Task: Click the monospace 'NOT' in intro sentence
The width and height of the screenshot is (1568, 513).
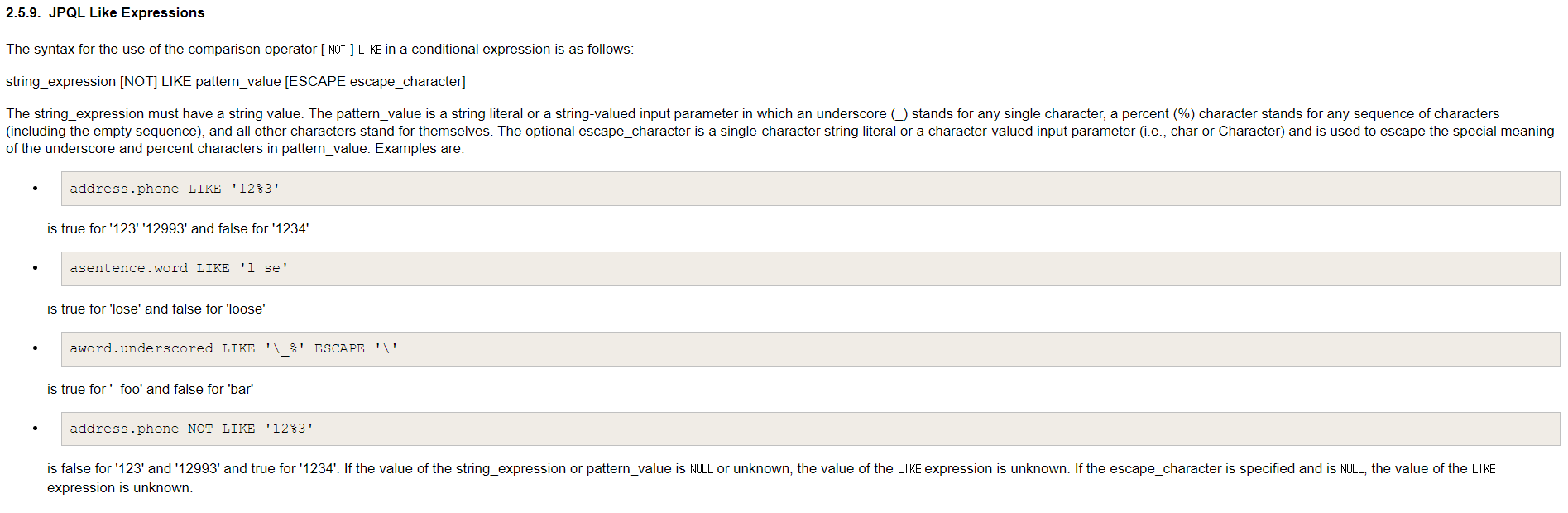Action: 337,50
